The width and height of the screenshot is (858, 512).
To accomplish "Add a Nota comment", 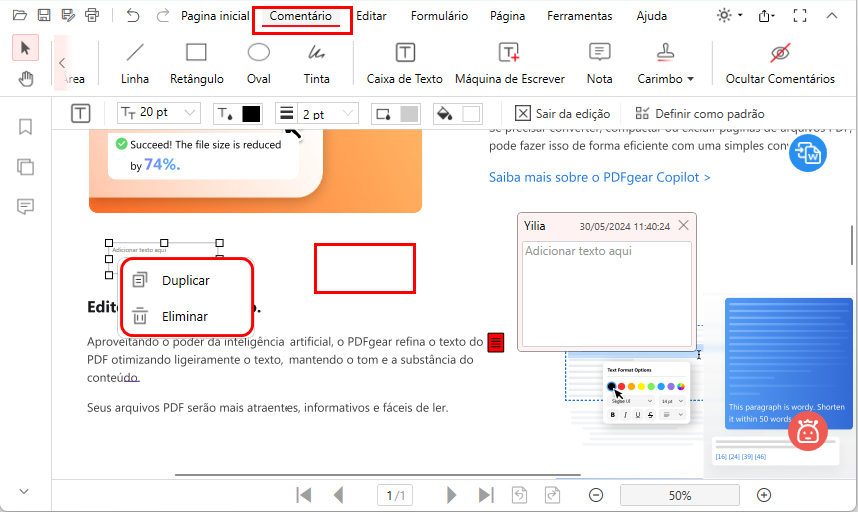I will 599,64.
